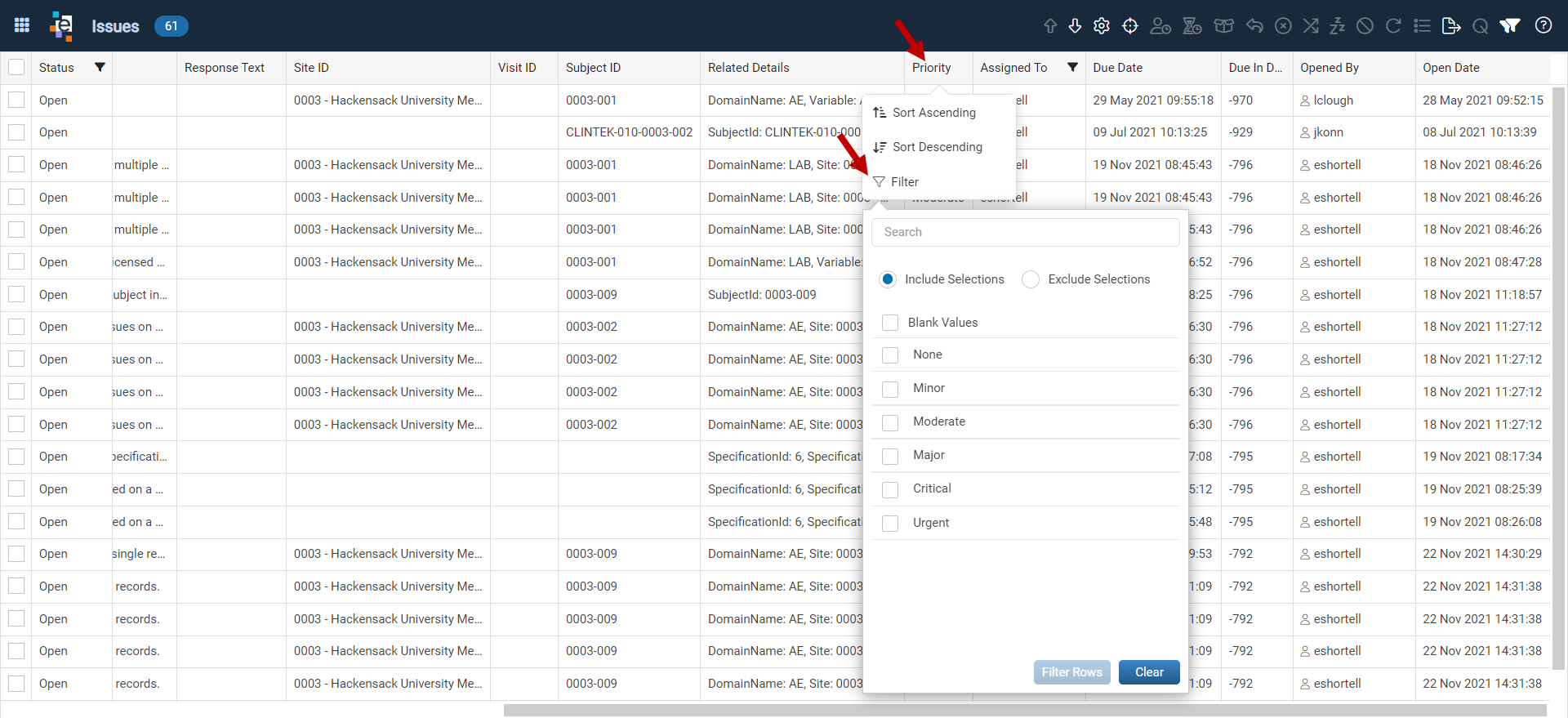Click the prohibited circle-slash icon
The height and width of the screenshot is (718, 1568).
pyautogui.click(x=1365, y=26)
